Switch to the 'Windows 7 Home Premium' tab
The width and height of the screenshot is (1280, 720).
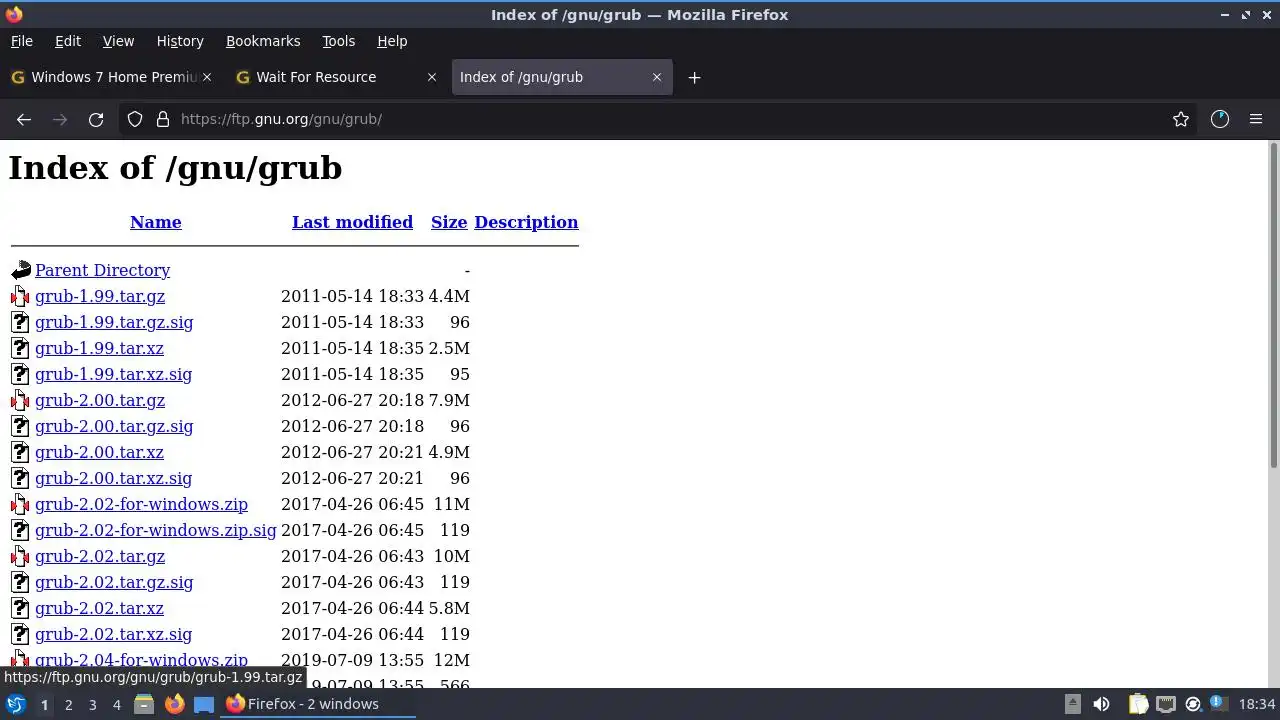pyautogui.click(x=110, y=77)
